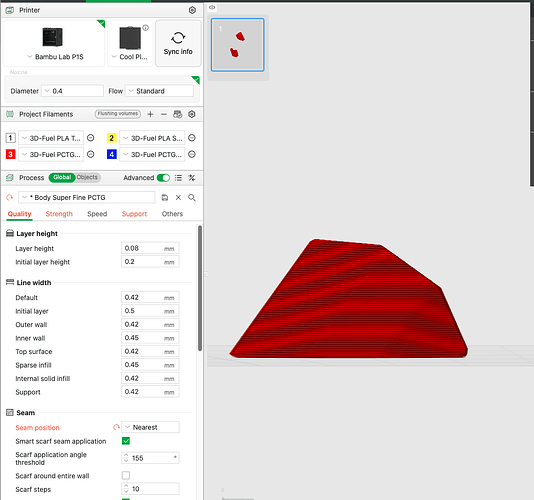Image resolution: width=534 pixels, height=500 pixels.
Task: Click Sparse infill width field
Action: [x=150, y=365]
